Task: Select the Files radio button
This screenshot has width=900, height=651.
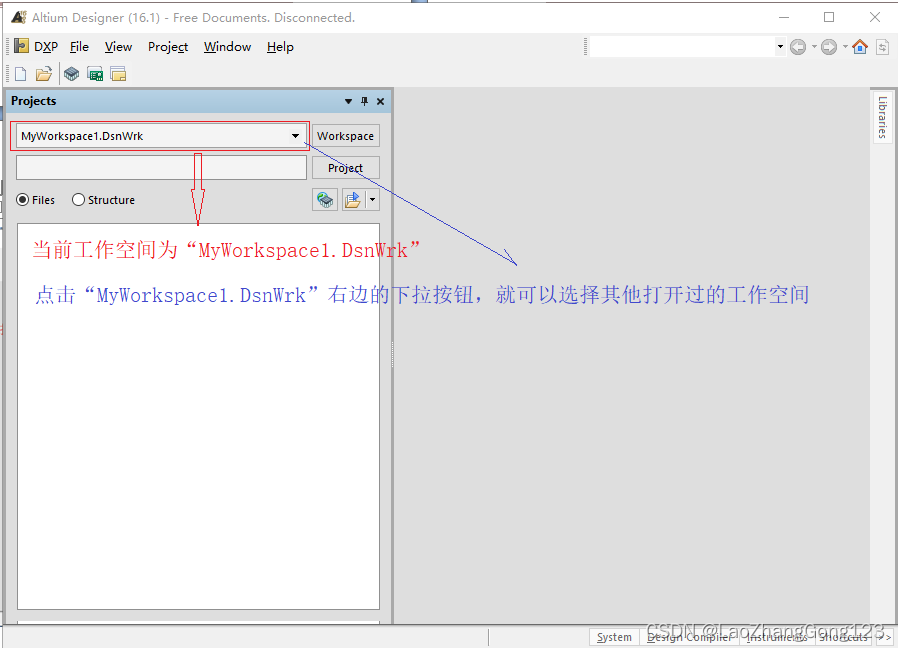Action: pos(23,200)
